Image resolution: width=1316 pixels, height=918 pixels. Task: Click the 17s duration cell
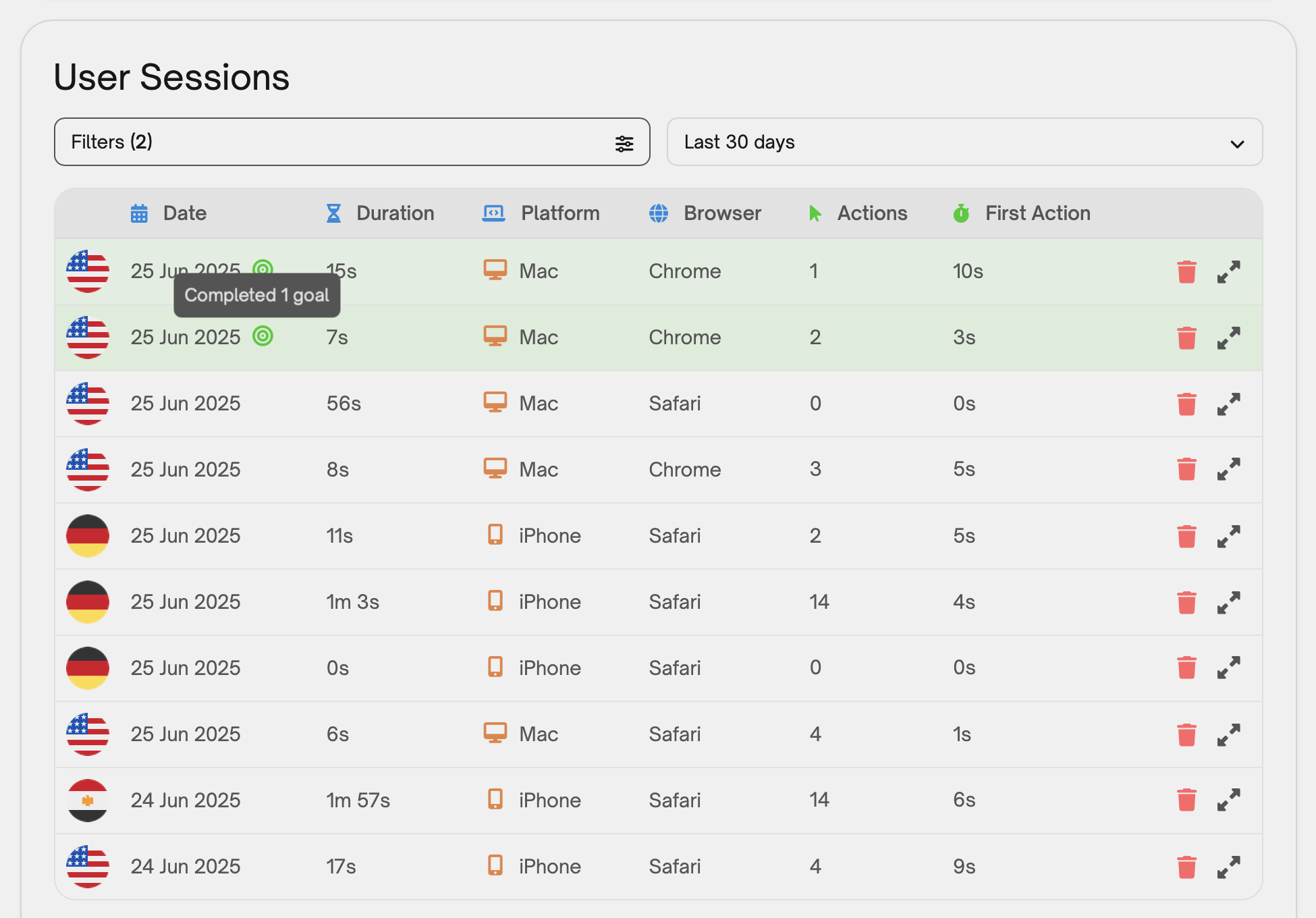(341, 867)
